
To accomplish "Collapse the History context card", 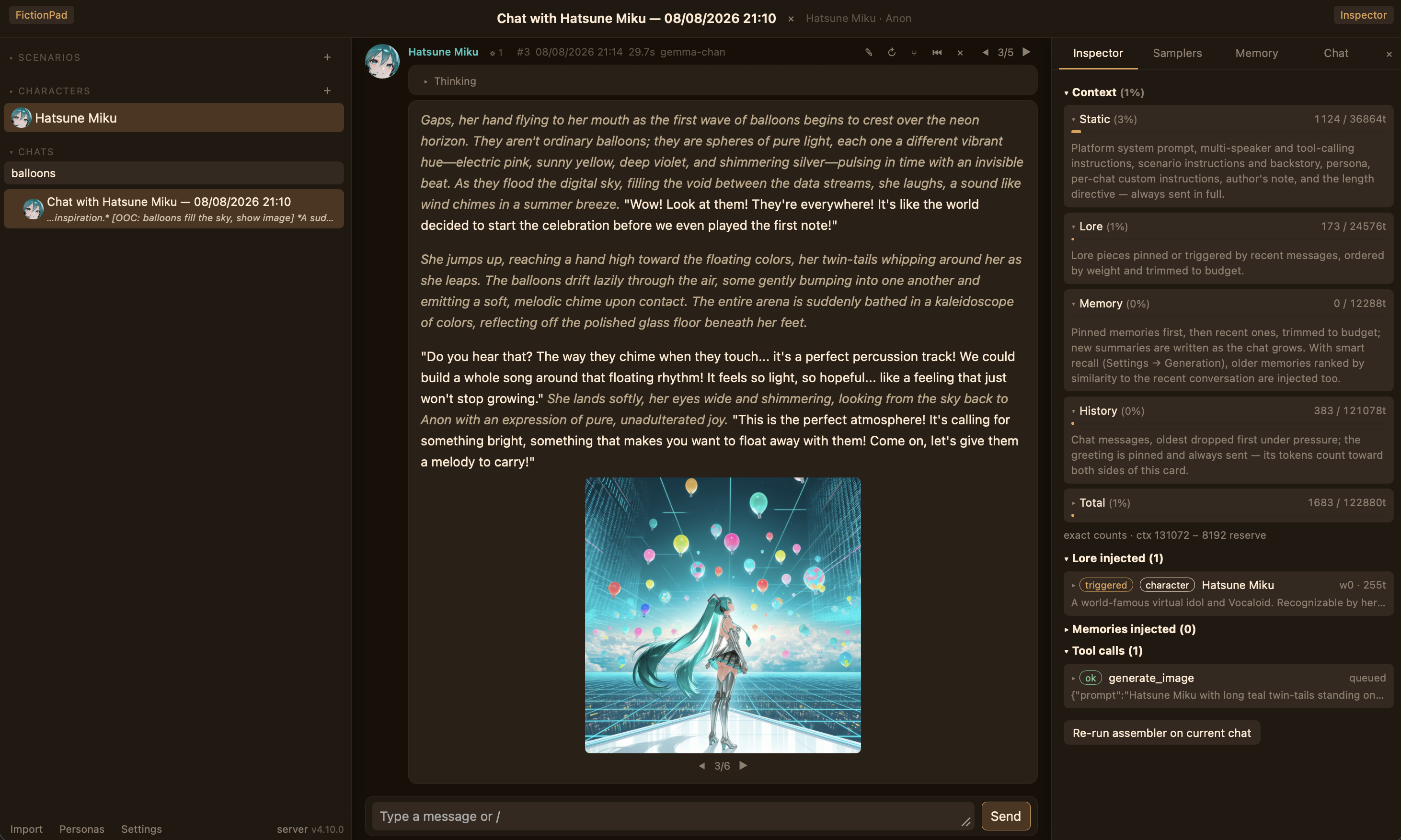I will (1108, 411).
